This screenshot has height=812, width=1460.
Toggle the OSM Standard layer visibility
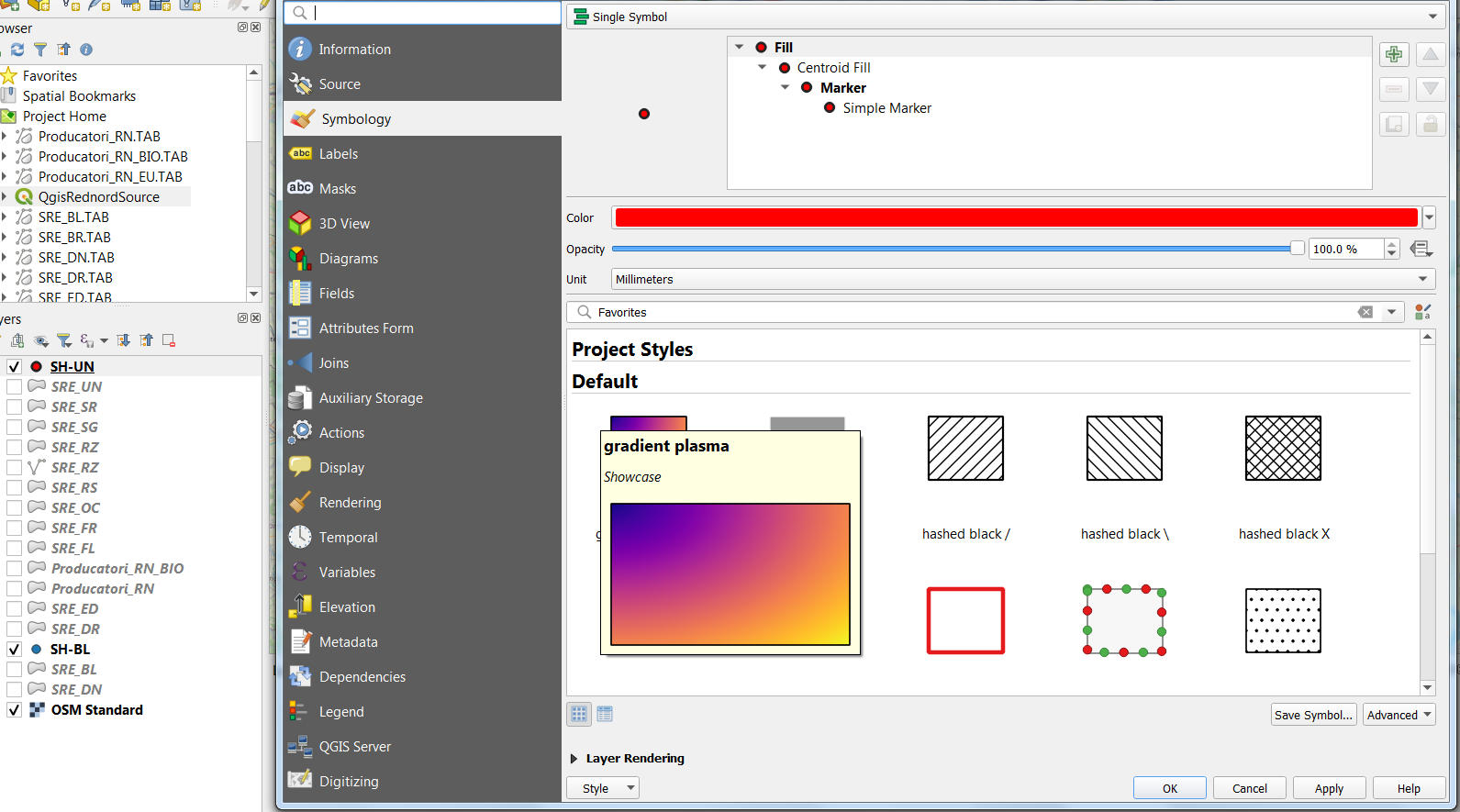(14, 710)
